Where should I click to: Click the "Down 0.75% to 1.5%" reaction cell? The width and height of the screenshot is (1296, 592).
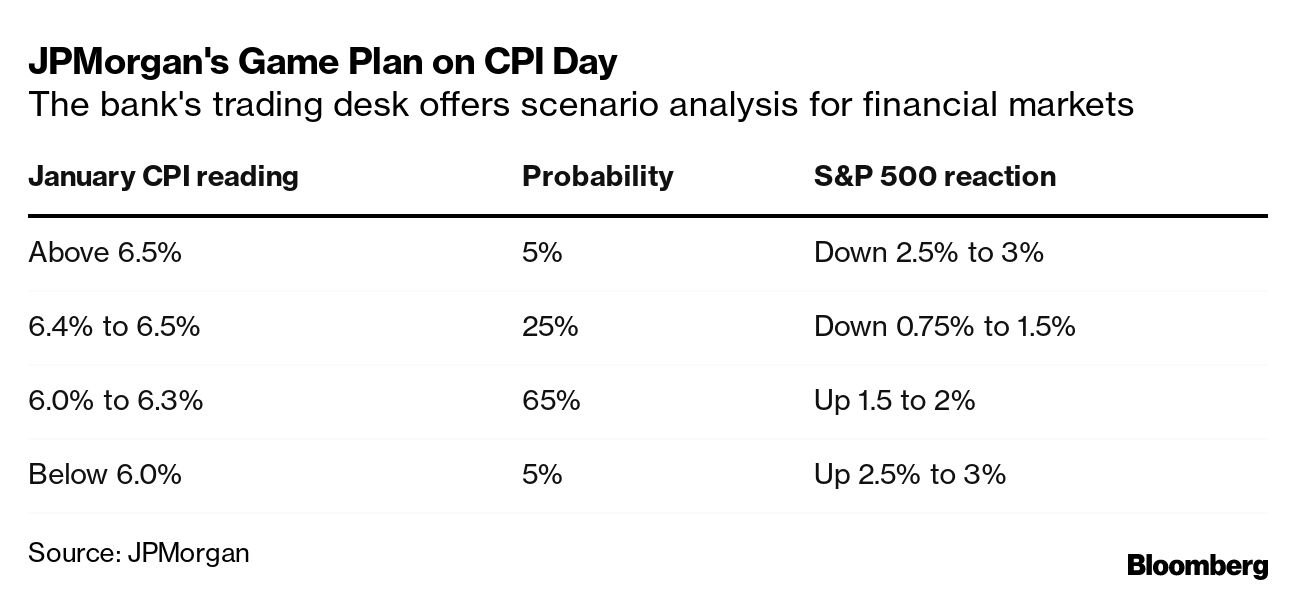click(944, 326)
